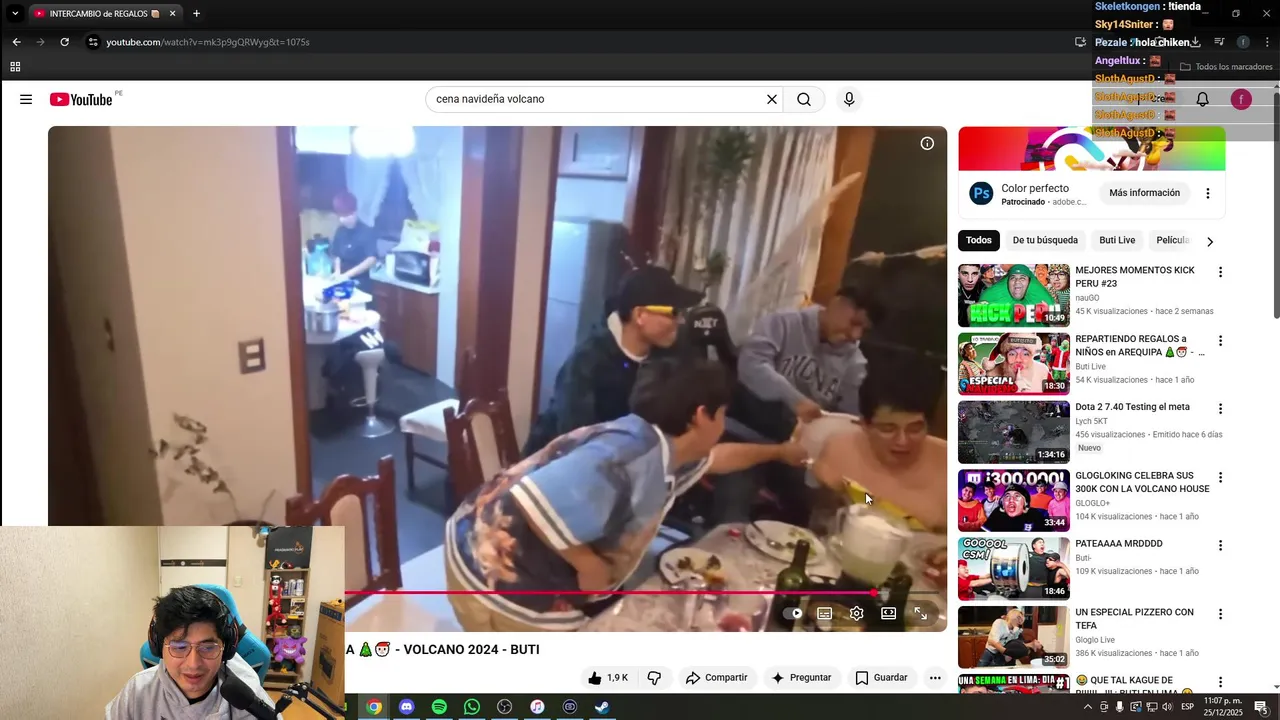
Task: Open apps grid in bookmarks bar
Action: 15,67
